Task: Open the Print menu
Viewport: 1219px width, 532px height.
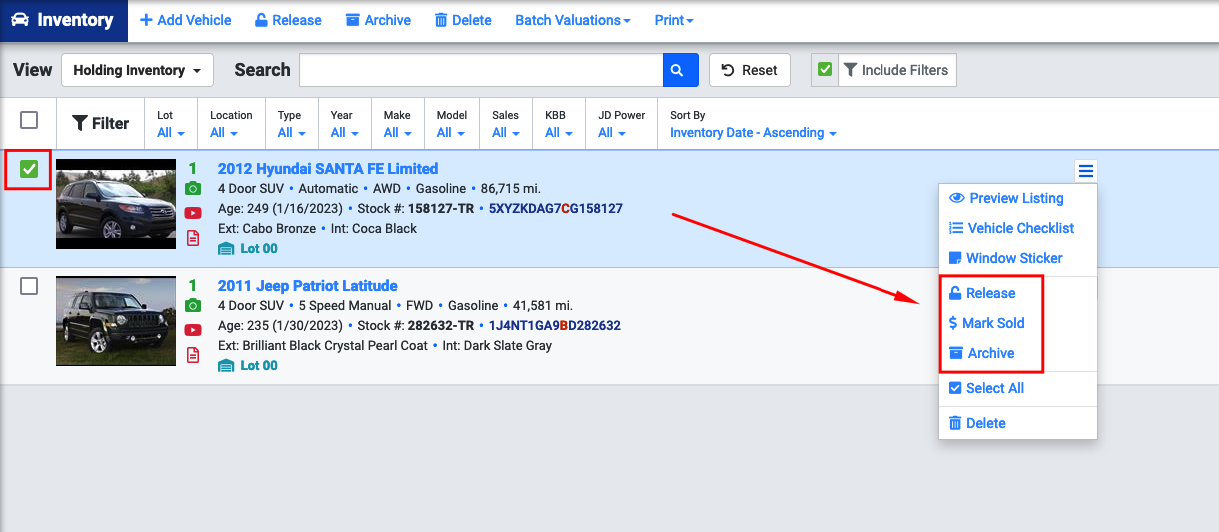Action: click(x=674, y=20)
